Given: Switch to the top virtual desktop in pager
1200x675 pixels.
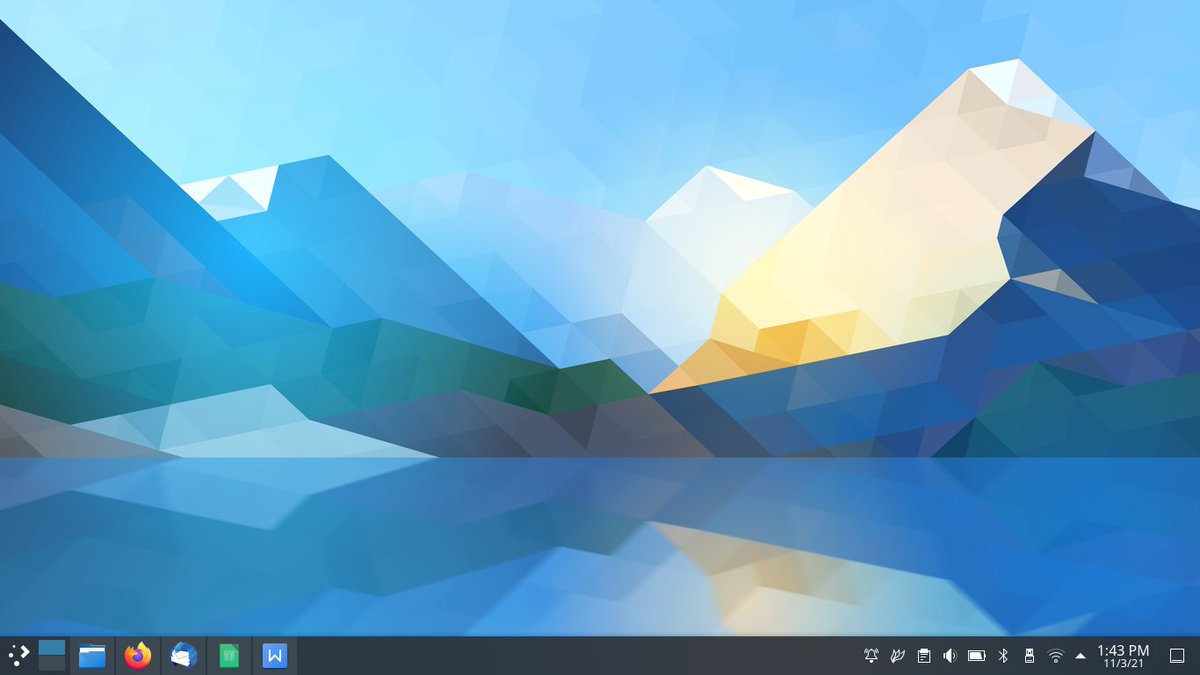Looking at the screenshot, I should (52, 648).
